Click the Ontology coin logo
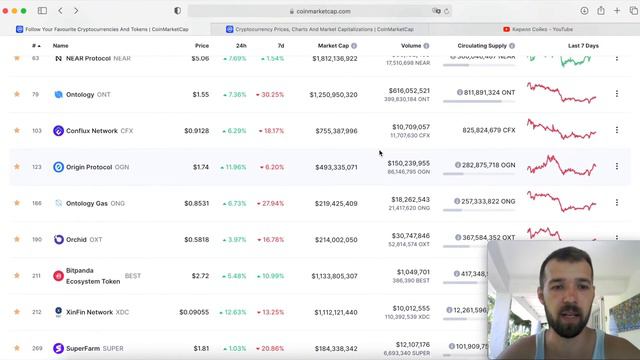The width and height of the screenshot is (640, 360). 58,94
